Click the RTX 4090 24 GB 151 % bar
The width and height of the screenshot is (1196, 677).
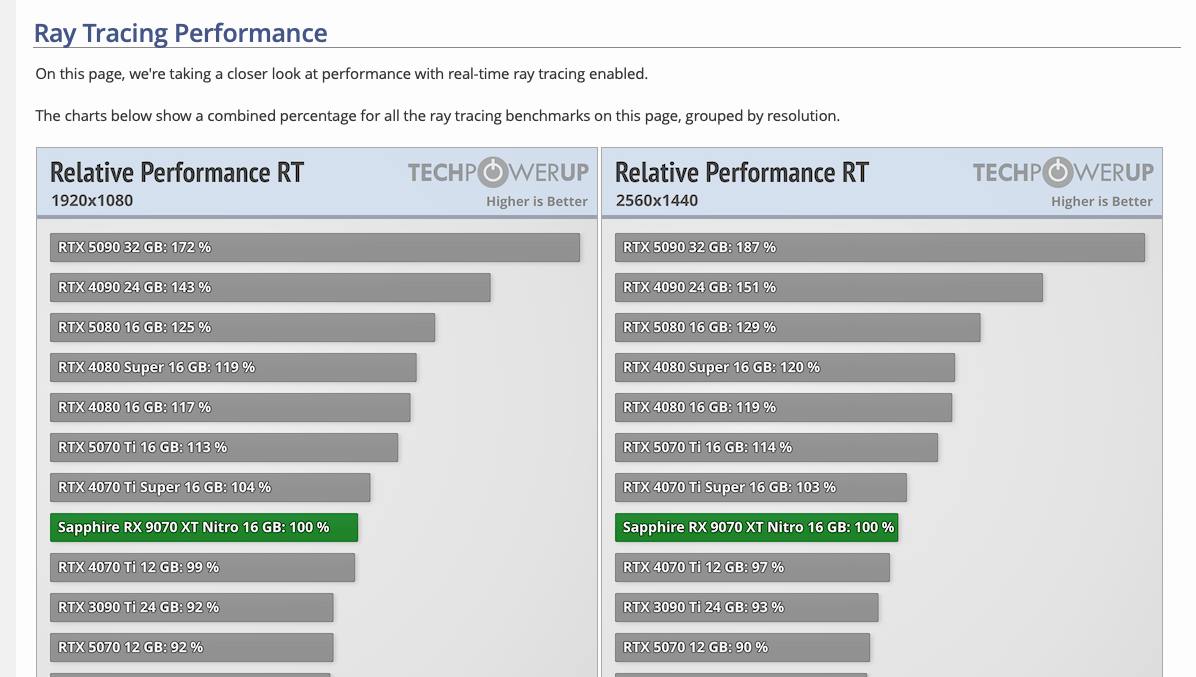pos(828,288)
